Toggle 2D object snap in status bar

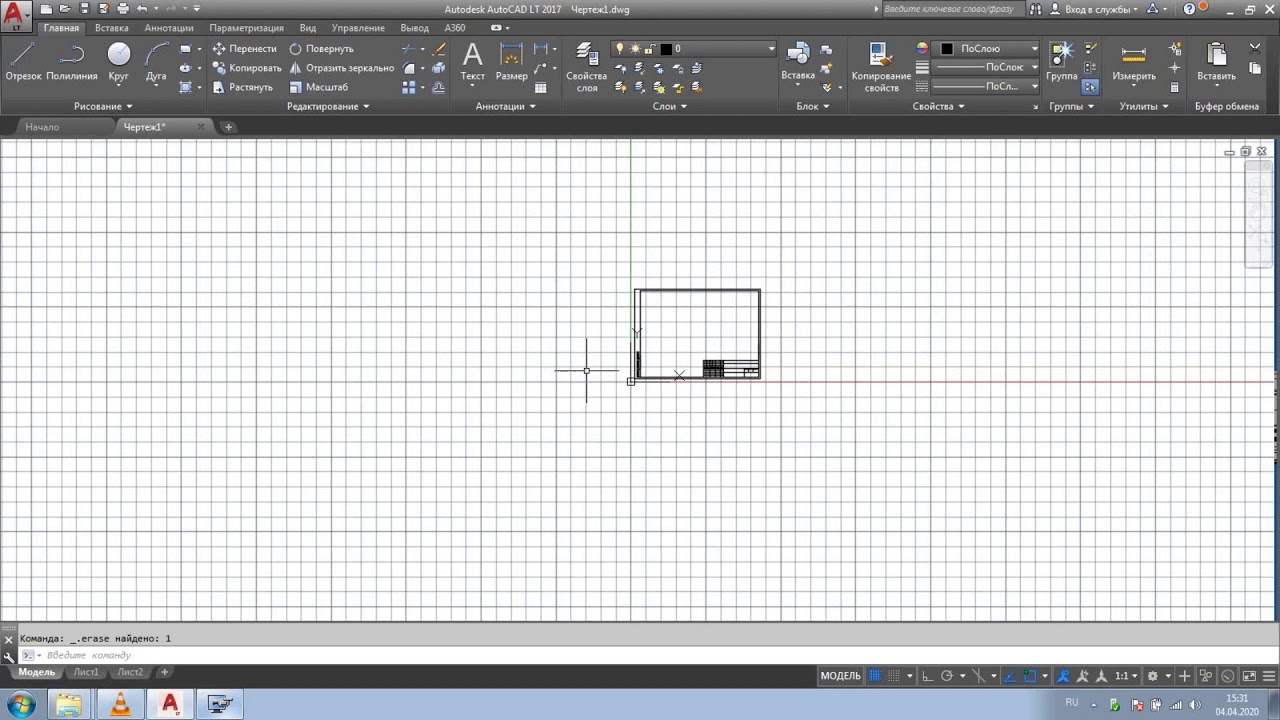click(1030, 676)
